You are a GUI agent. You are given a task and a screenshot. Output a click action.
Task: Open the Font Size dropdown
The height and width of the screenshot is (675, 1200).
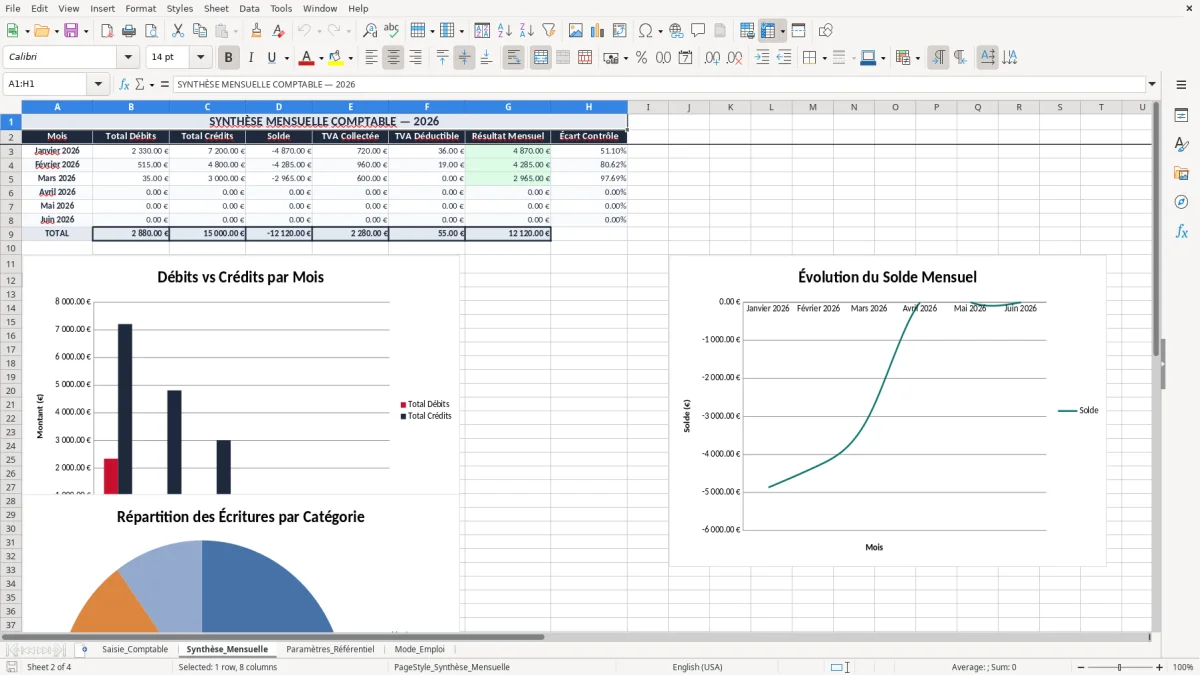point(201,58)
